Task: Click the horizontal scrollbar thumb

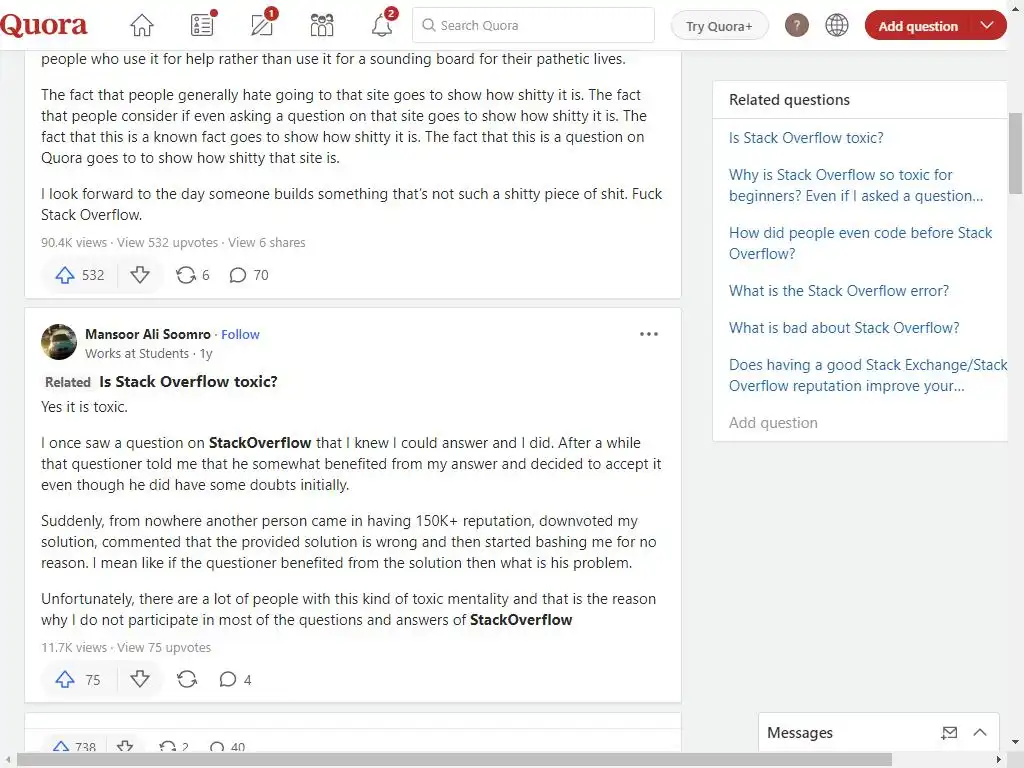Action: point(455,759)
